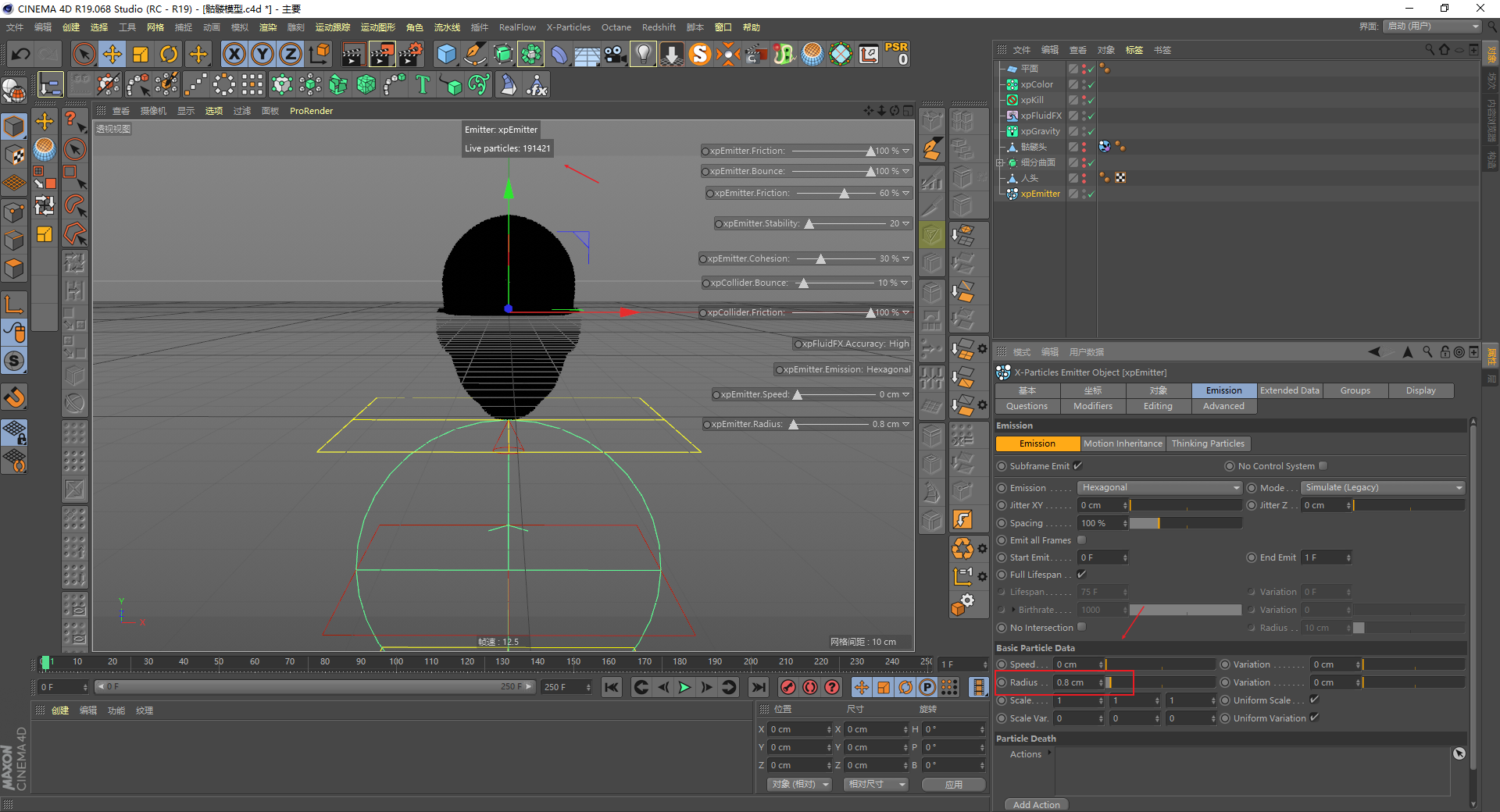
Task: Jump to the start of the animation
Action: click(612, 687)
